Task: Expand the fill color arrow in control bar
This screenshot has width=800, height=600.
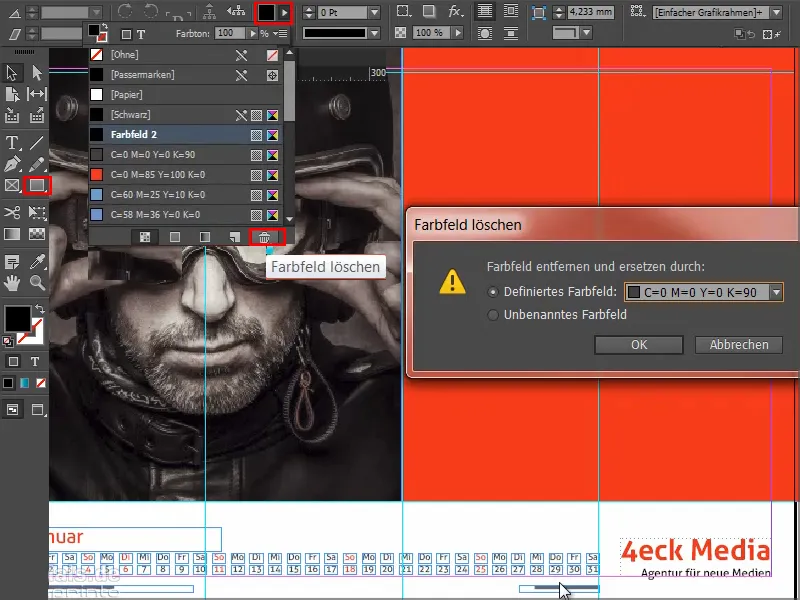Action: pyautogui.click(x=285, y=12)
